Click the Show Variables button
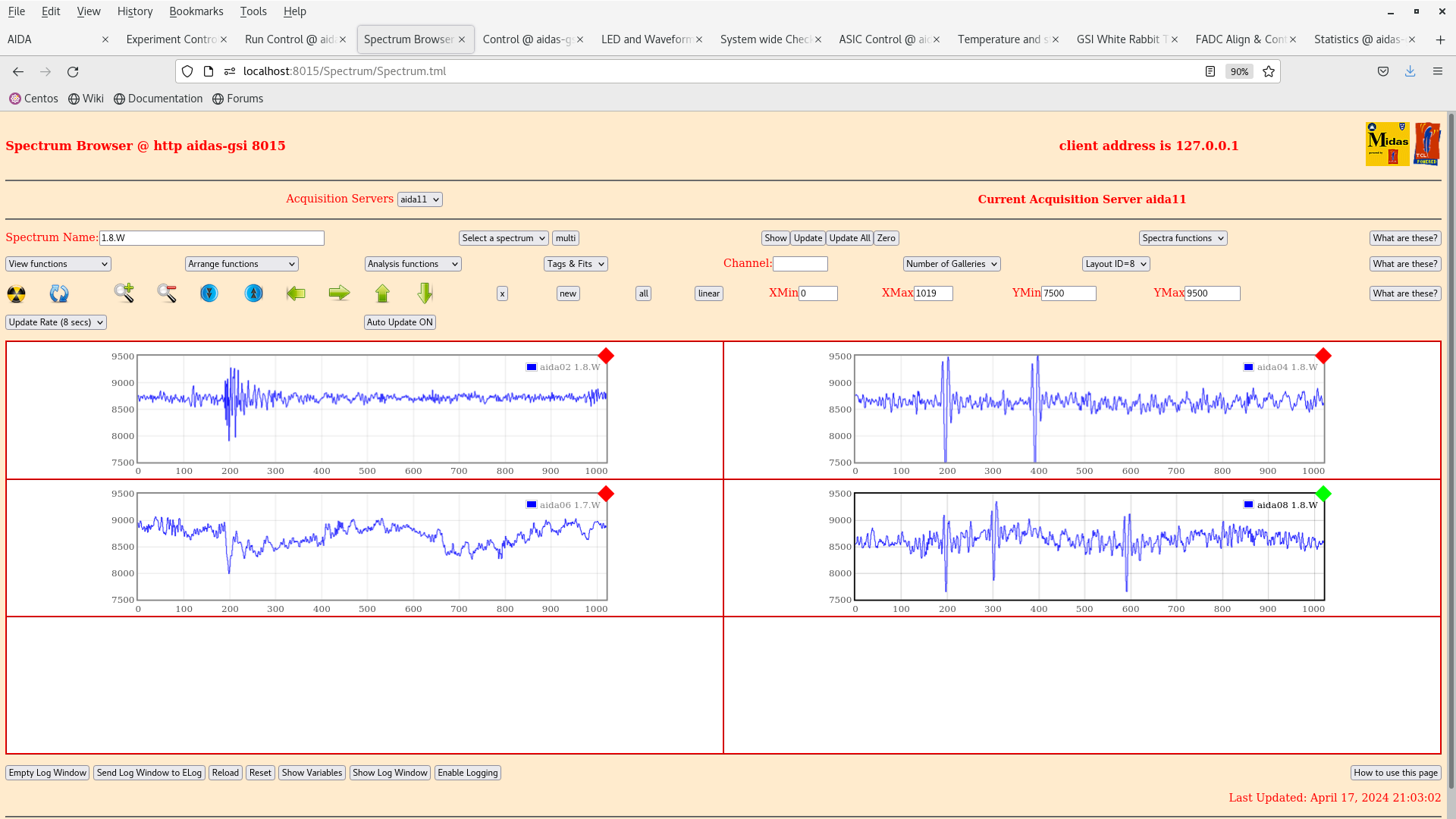Viewport: 1456px width, 819px height. (312, 773)
